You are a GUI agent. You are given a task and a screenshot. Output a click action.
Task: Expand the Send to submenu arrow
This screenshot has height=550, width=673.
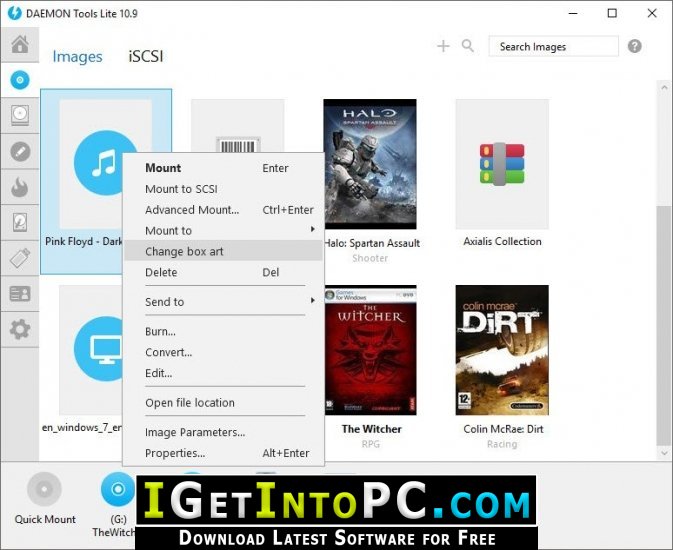(x=312, y=301)
